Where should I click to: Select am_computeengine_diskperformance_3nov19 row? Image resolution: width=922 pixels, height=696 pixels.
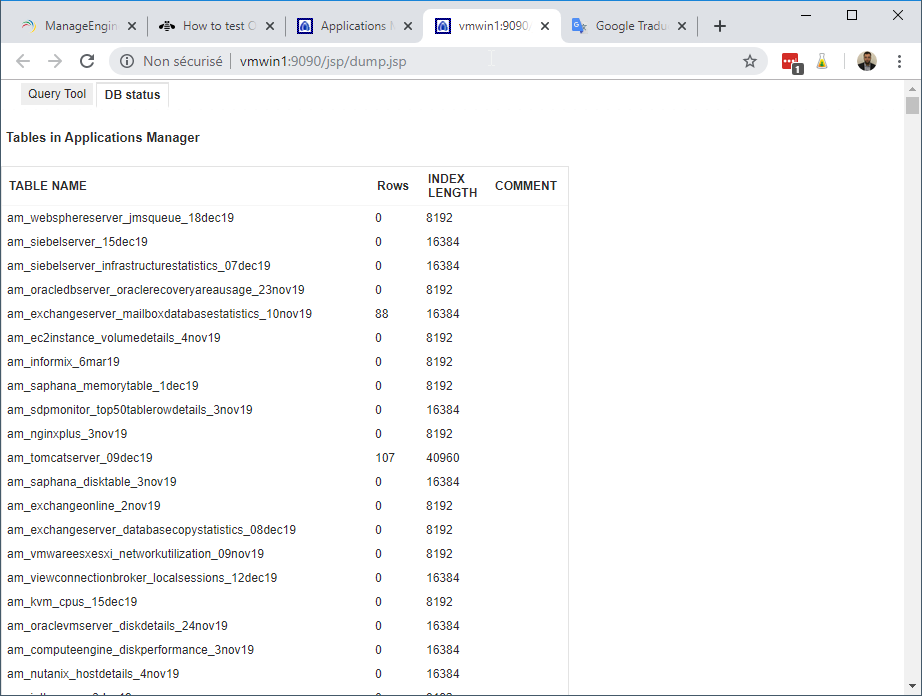[x=285, y=650]
